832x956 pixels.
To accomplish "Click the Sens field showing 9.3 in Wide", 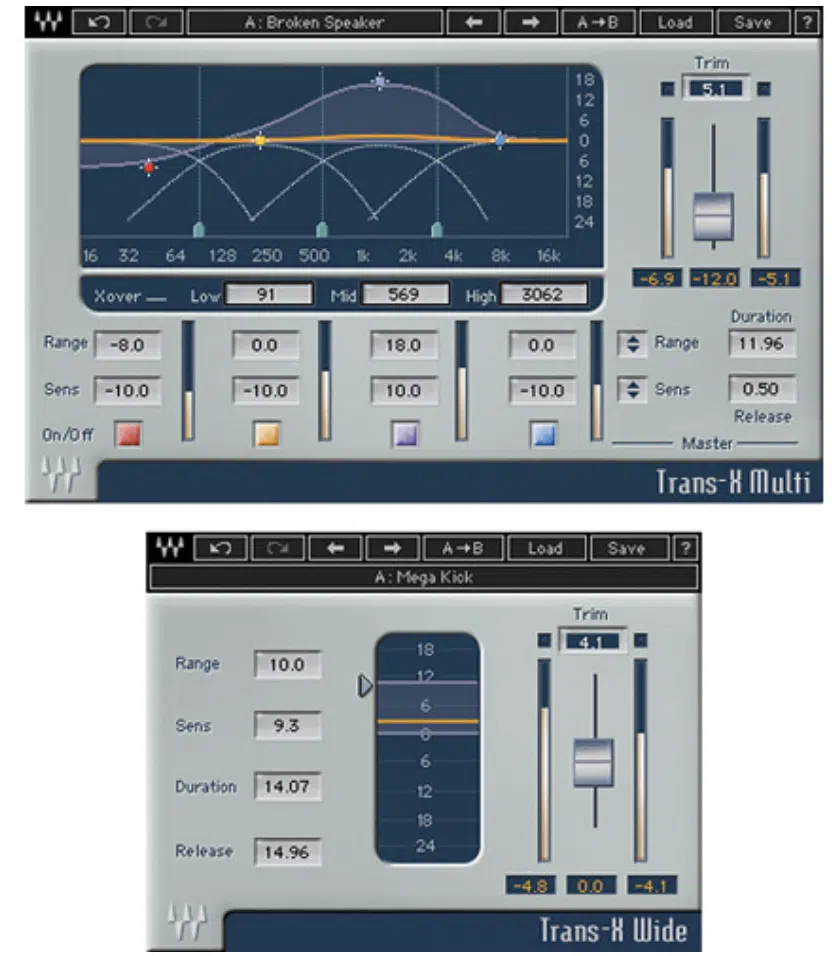I will 288,726.
